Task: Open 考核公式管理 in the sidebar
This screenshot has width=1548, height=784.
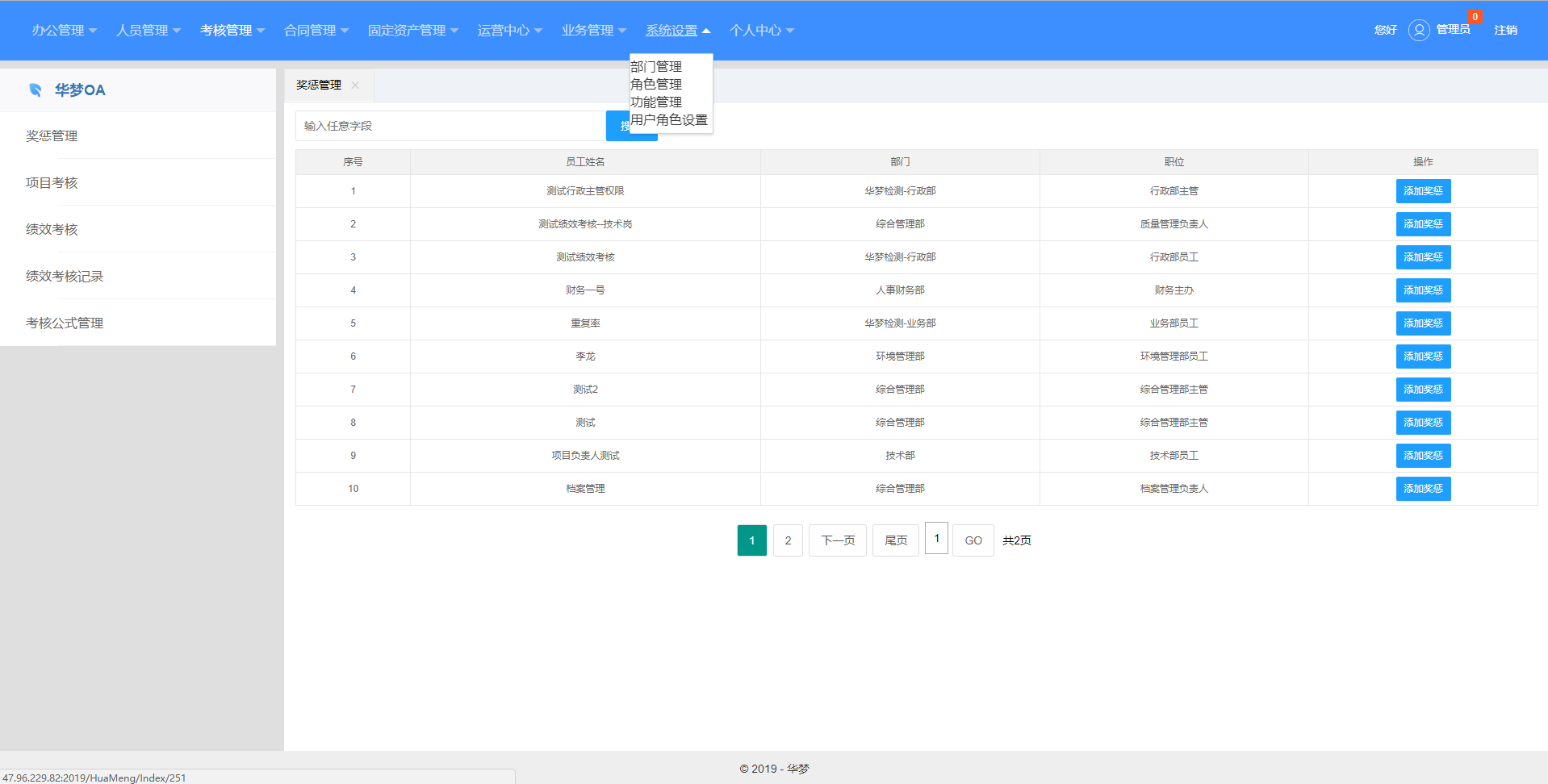Action: (65, 323)
